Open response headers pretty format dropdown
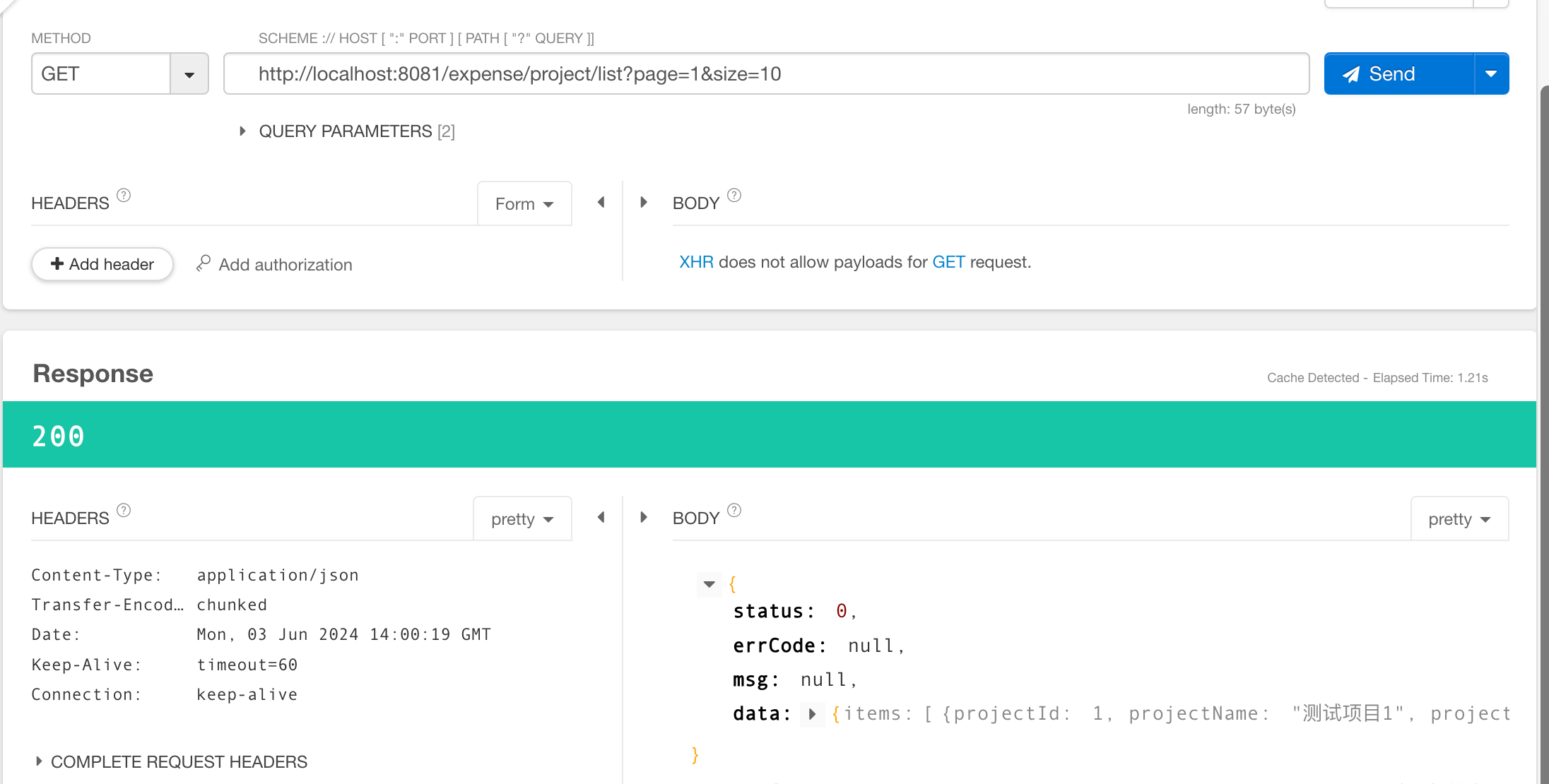The width and height of the screenshot is (1549, 784). coord(522,519)
